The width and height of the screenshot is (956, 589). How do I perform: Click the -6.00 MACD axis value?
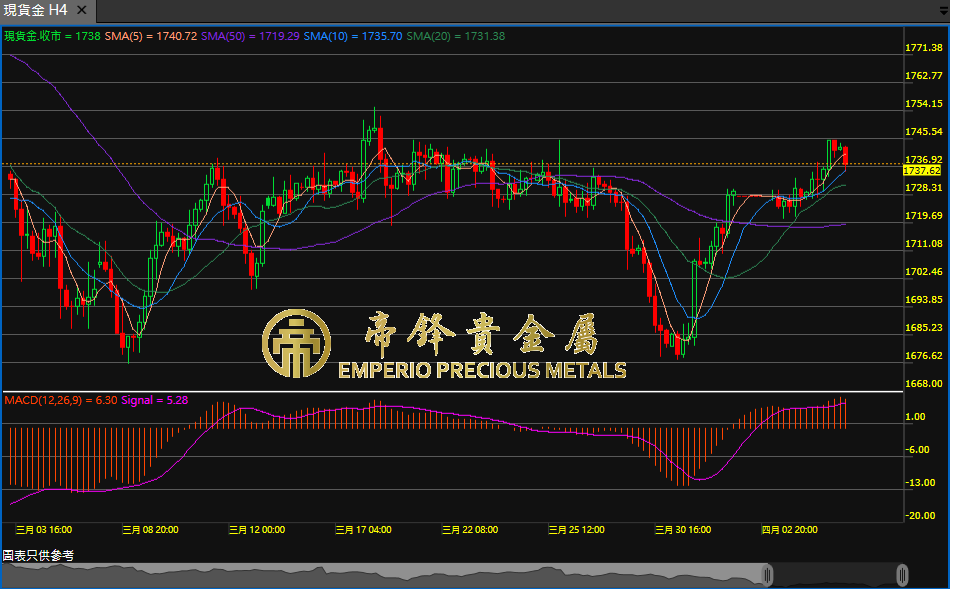click(x=917, y=450)
